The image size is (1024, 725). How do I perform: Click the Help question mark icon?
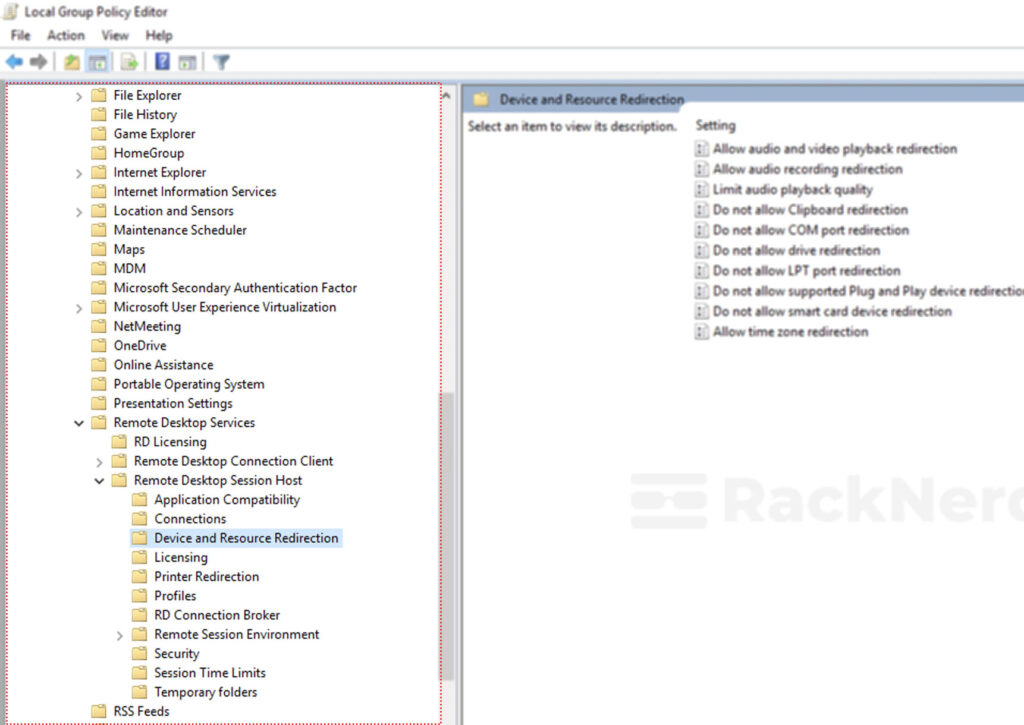coord(162,61)
